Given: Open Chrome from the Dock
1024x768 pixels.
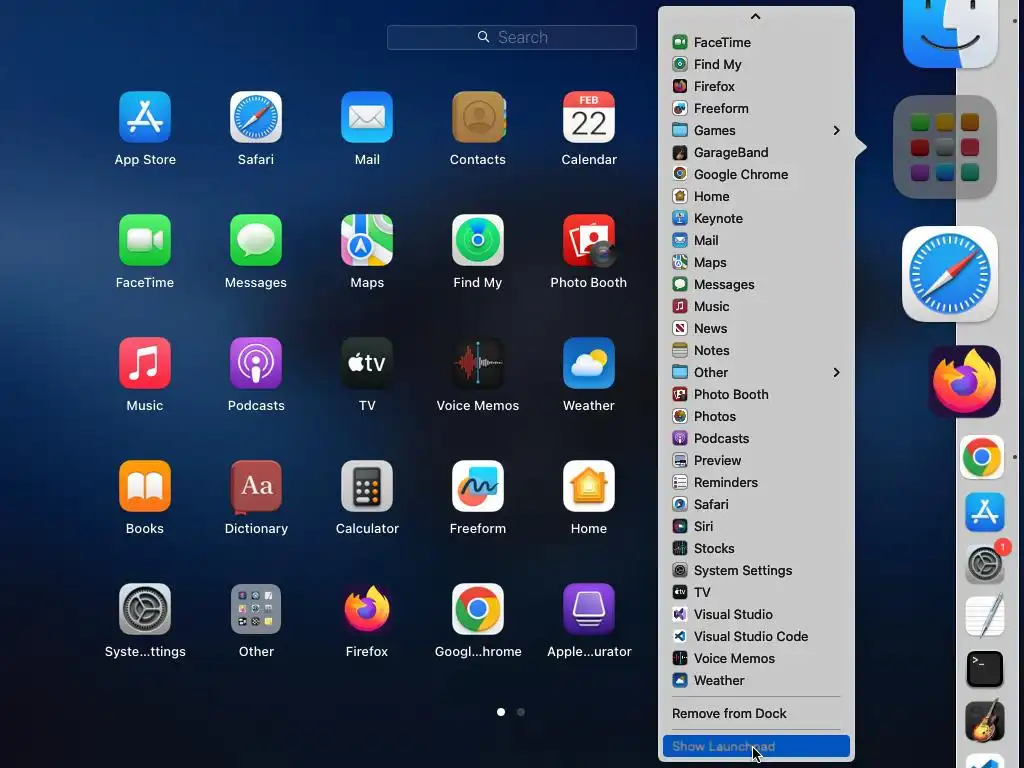Looking at the screenshot, I should coord(982,457).
